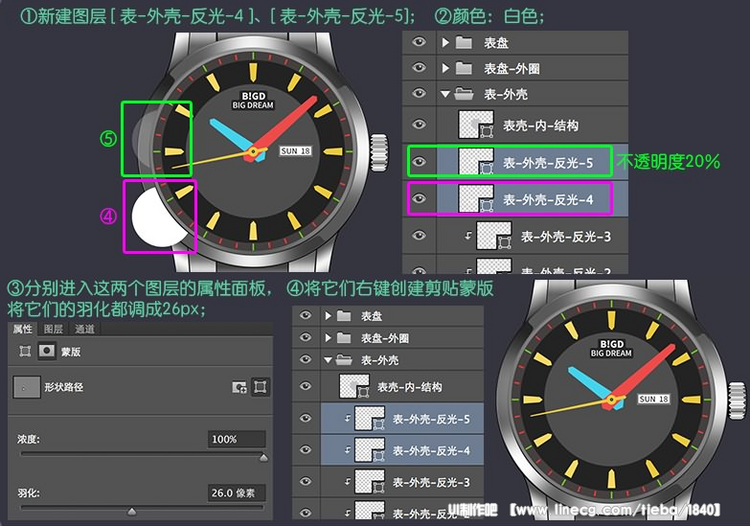750x526 pixels.
Task: Select 表壳-内-结构 layer name in top panel
Action: (540, 126)
